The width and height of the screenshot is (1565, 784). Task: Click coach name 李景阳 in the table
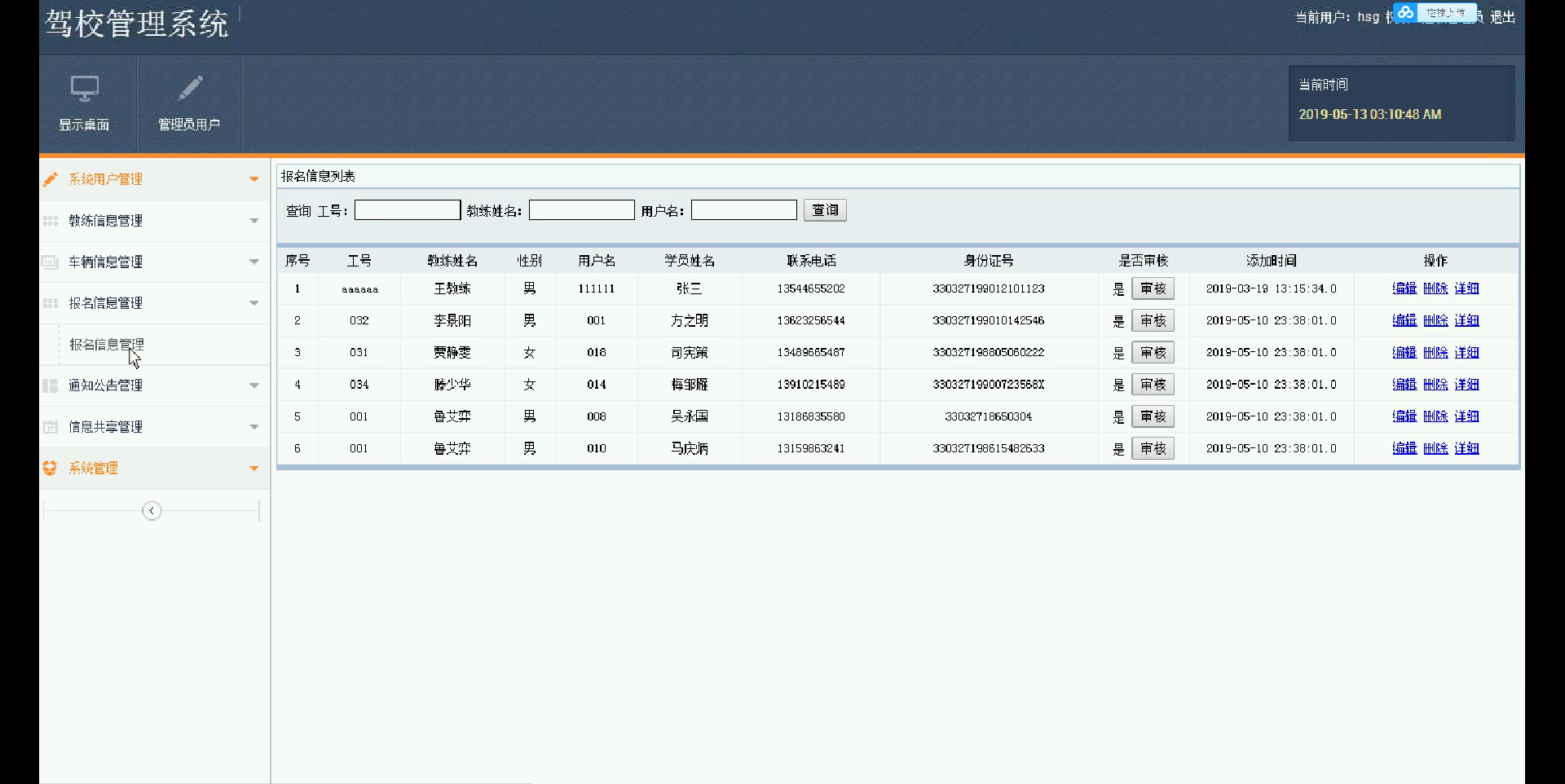click(452, 320)
